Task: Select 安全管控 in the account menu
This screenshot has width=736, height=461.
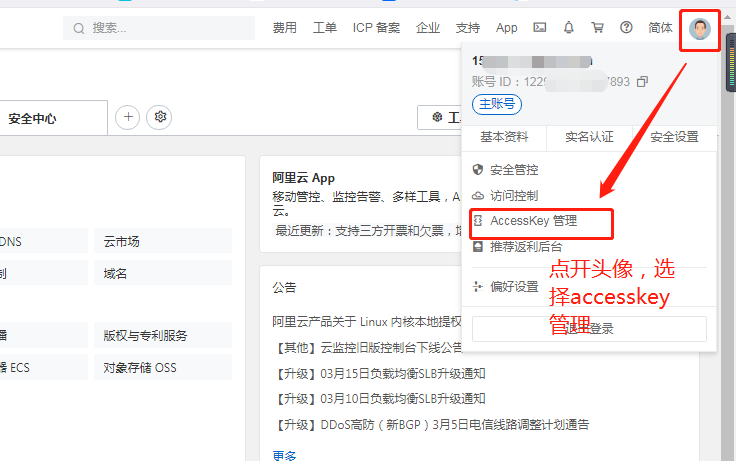Action: coord(514,170)
